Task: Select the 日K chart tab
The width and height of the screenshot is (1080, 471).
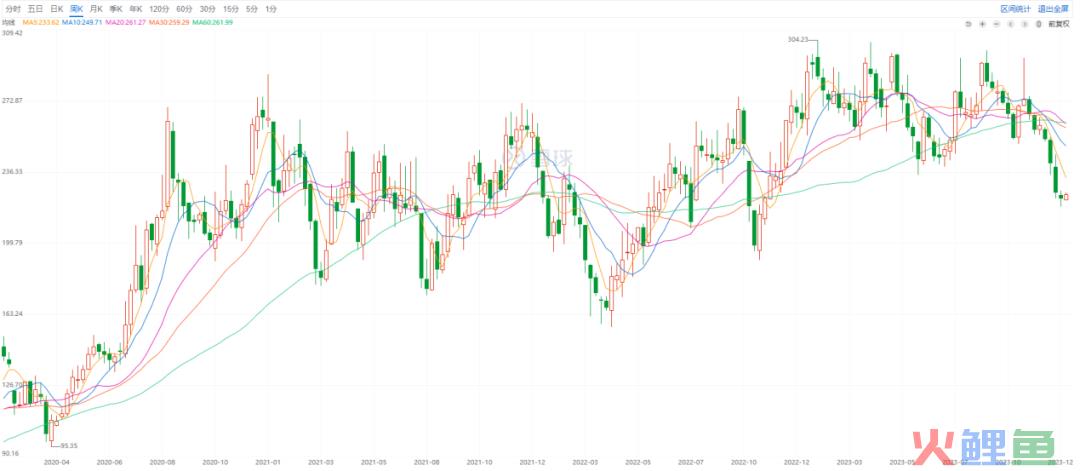Action: pos(56,9)
